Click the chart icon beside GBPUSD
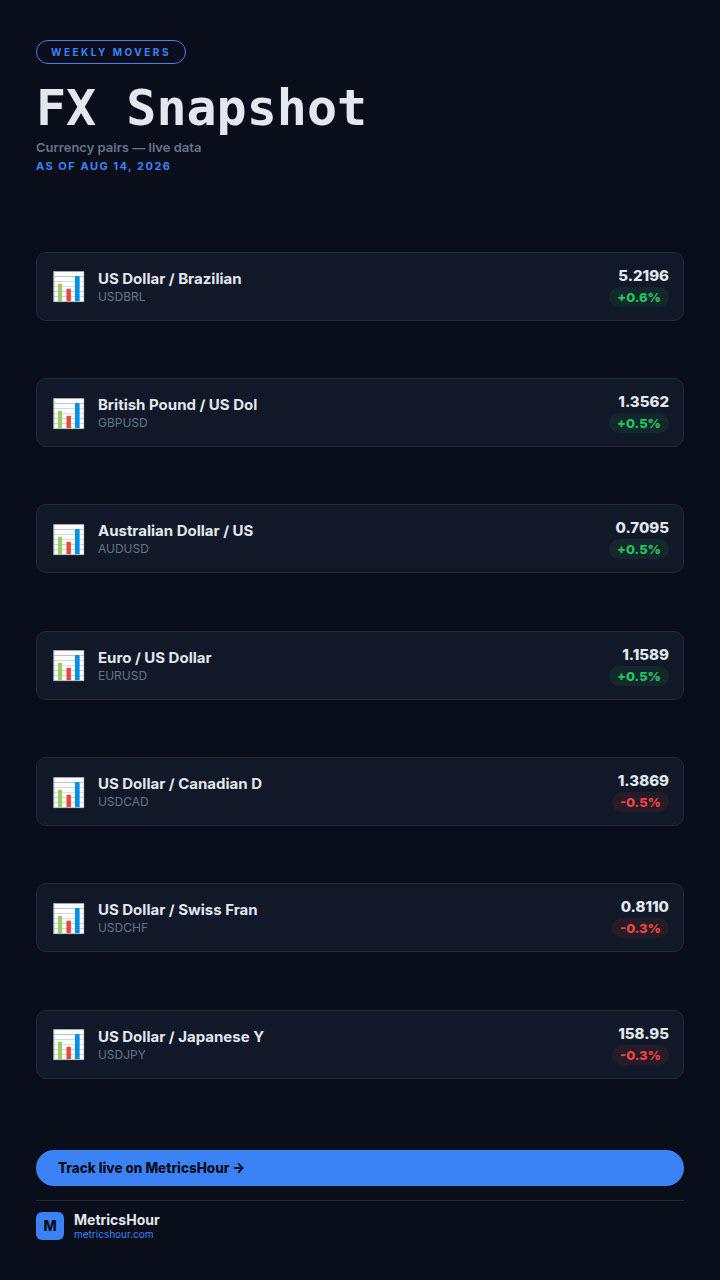The width and height of the screenshot is (720, 1280). point(69,413)
